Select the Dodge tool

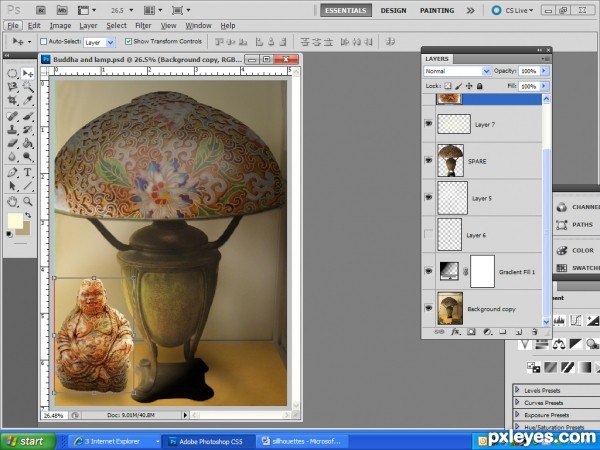coord(28,157)
